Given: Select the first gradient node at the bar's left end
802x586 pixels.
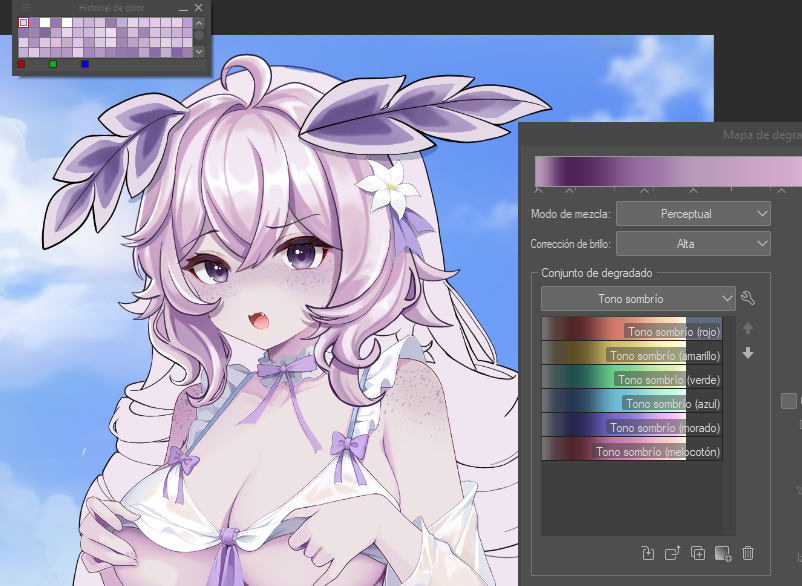Looking at the screenshot, I should pos(538,190).
